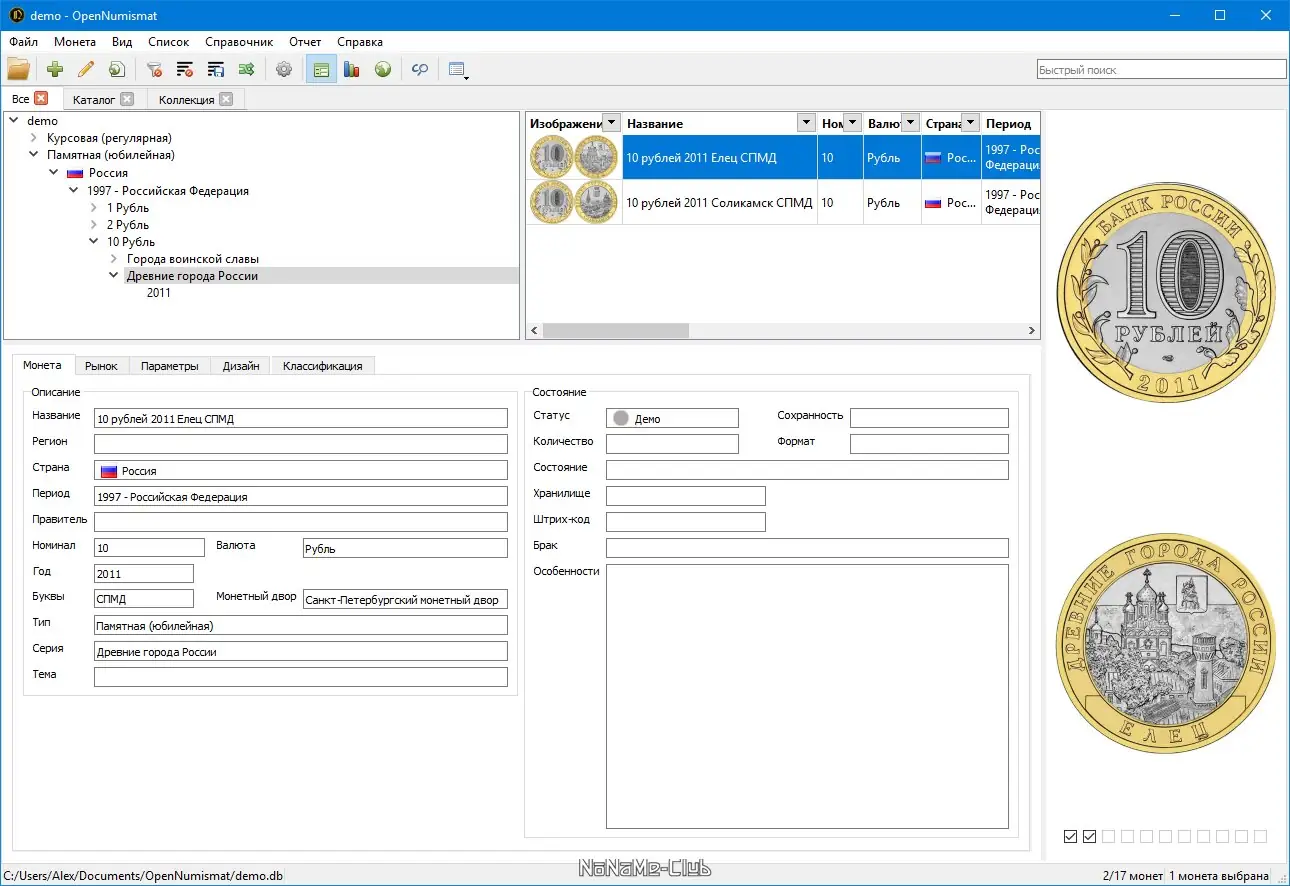Image resolution: width=1290 pixels, height=886 pixels.
Task: Click the large obverse 10 рублей coin image
Action: tap(1166, 293)
